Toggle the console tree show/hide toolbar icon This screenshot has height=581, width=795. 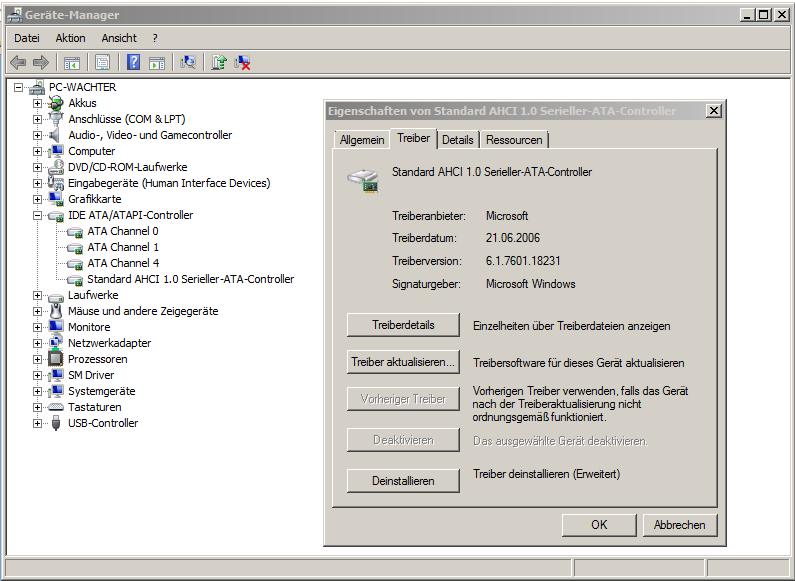(71, 62)
